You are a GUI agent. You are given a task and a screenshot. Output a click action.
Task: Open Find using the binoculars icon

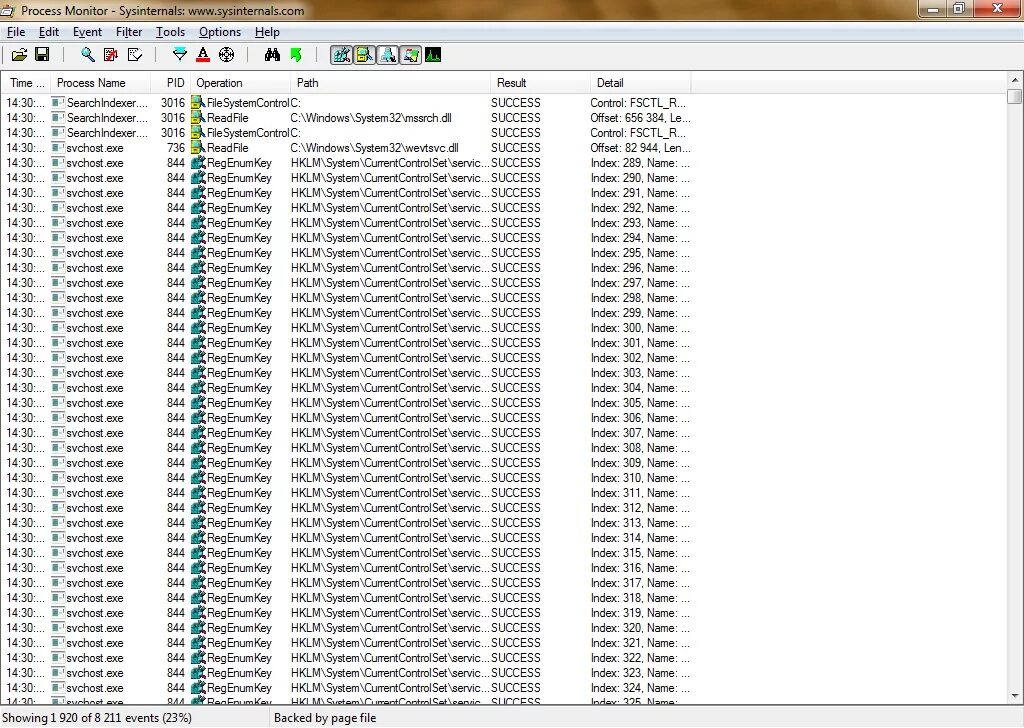click(x=272, y=55)
